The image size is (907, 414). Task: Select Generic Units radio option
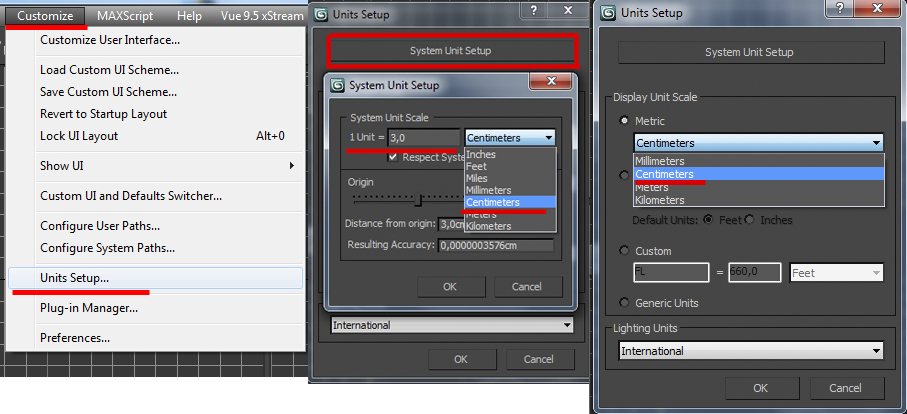coord(624,303)
